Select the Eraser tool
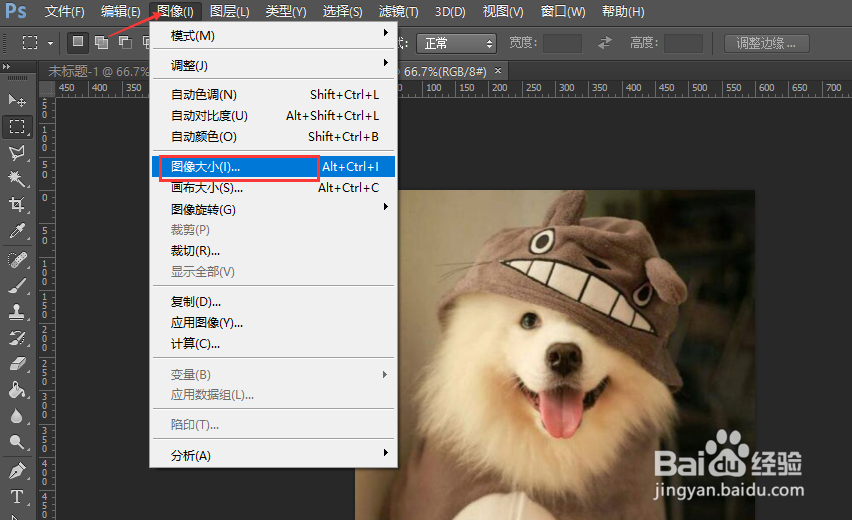This screenshot has width=852, height=520. (x=17, y=364)
